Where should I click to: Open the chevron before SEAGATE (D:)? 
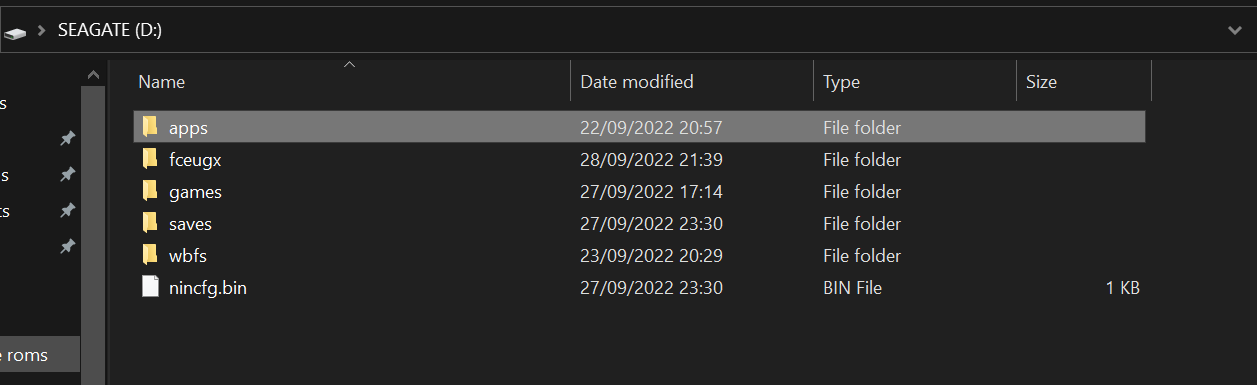(x=42, y=31)
